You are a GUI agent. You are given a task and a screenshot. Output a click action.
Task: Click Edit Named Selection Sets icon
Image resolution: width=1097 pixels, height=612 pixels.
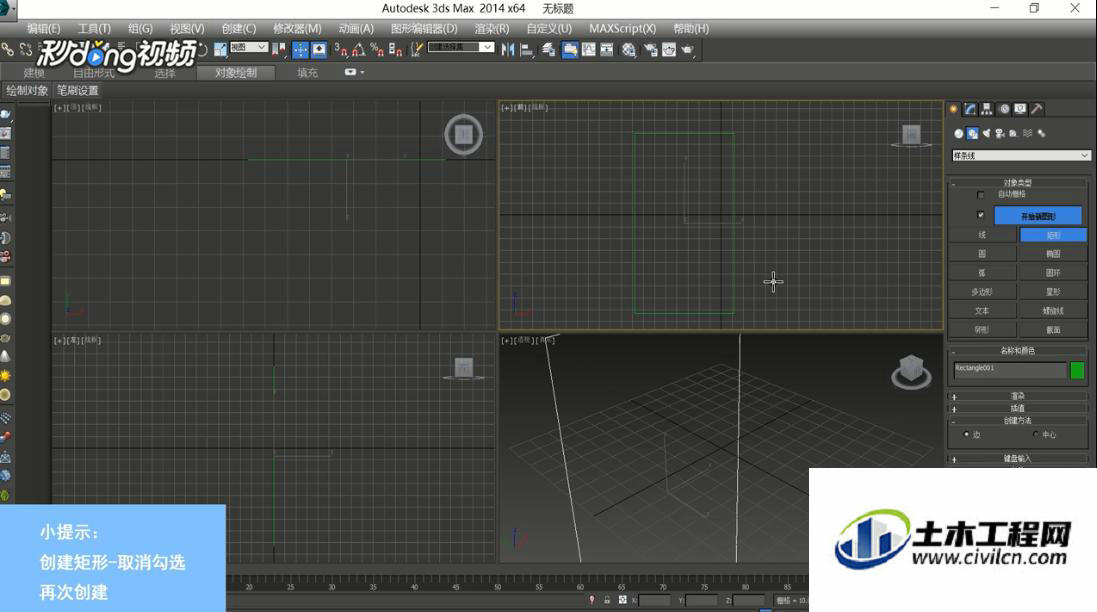417,49
